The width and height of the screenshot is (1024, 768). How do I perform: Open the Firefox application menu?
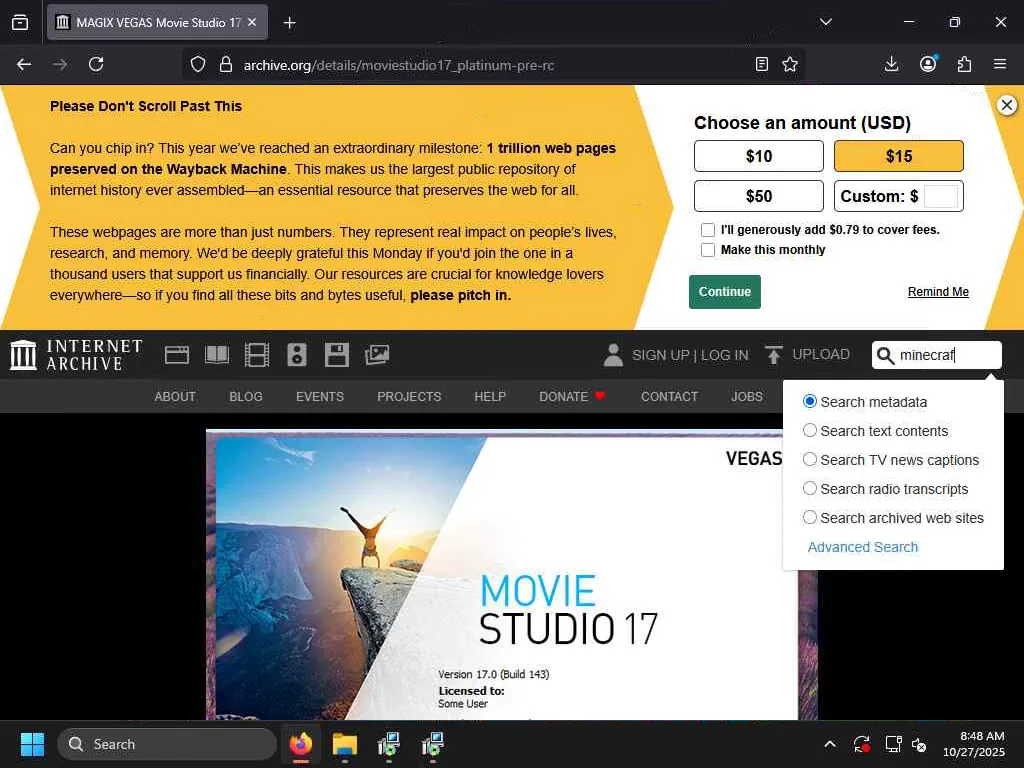point(1000,64)
